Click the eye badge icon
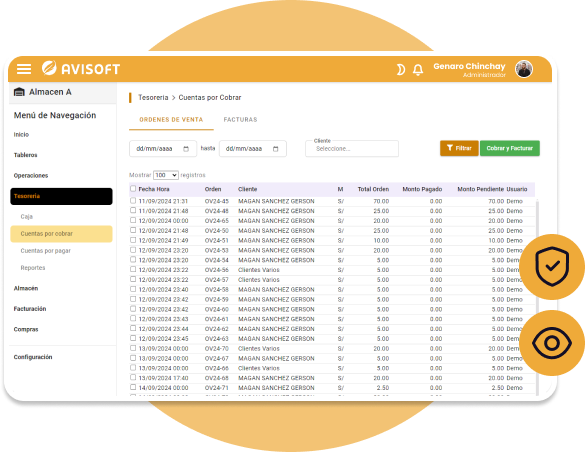585x452 pixels. 552,343
